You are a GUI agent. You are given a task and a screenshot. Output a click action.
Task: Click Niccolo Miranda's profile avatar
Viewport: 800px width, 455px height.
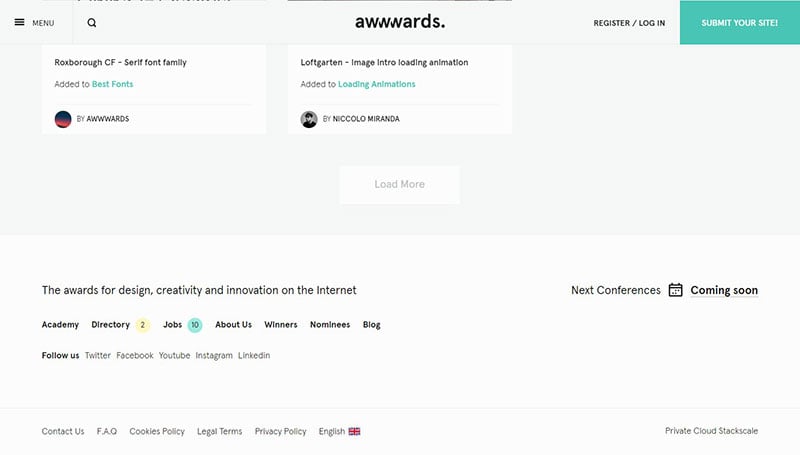tap(309, 119)
